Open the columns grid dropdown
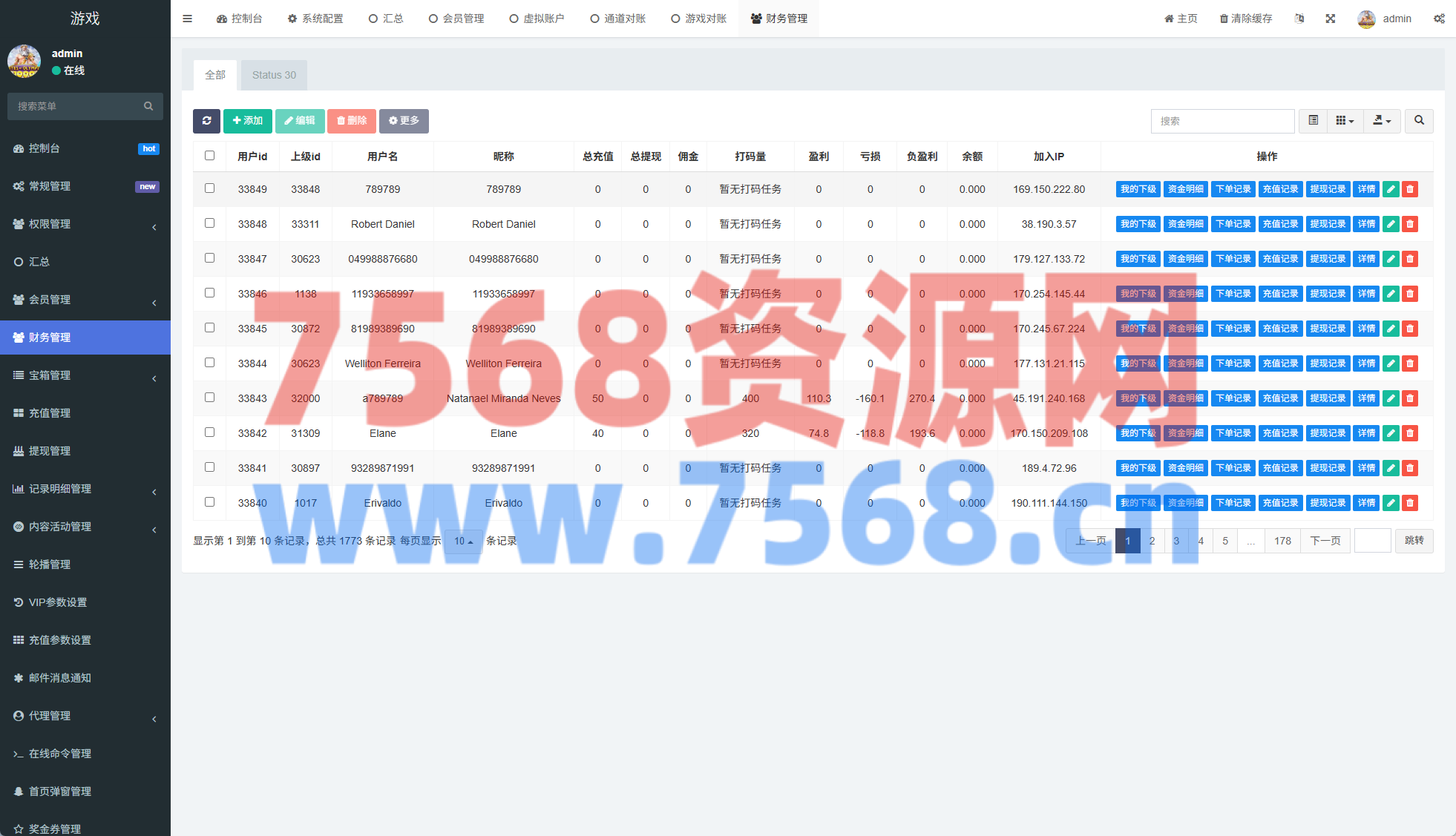 [1345, 121]
